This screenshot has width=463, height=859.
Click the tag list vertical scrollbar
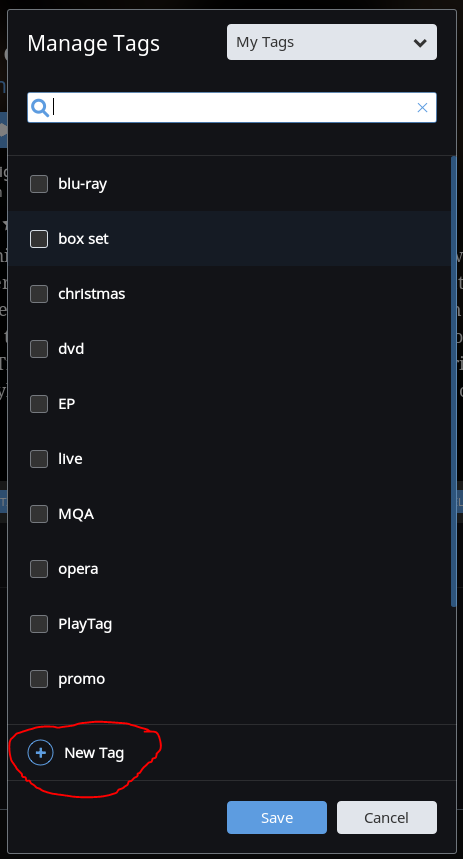pos(453,382)
